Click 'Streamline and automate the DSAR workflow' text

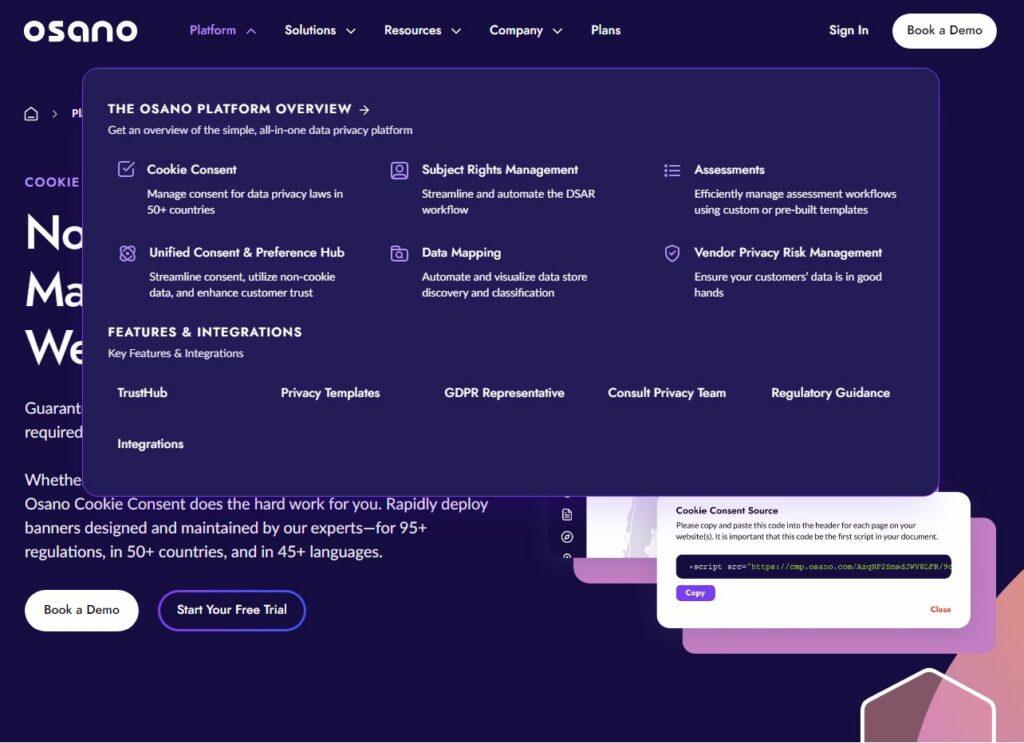pyautogui.click(x=508, y=202)
